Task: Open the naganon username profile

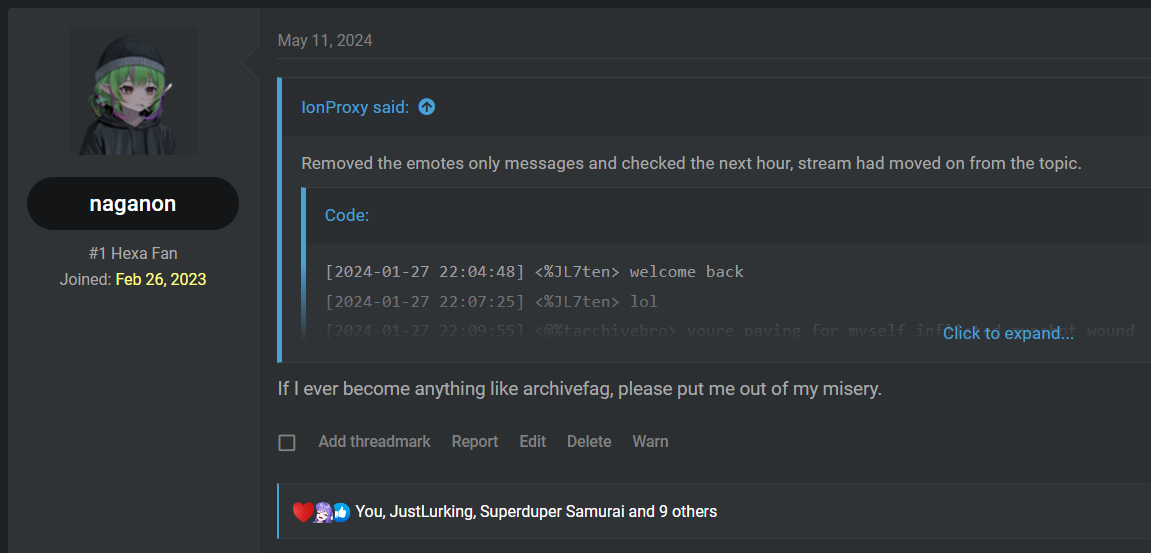Action: [x=133, y=203]
